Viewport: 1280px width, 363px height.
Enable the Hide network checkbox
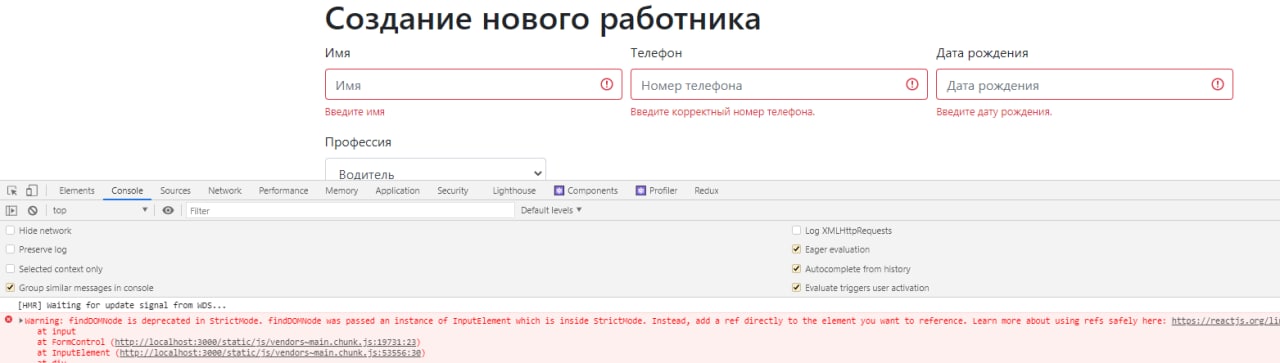pos(10,231)
